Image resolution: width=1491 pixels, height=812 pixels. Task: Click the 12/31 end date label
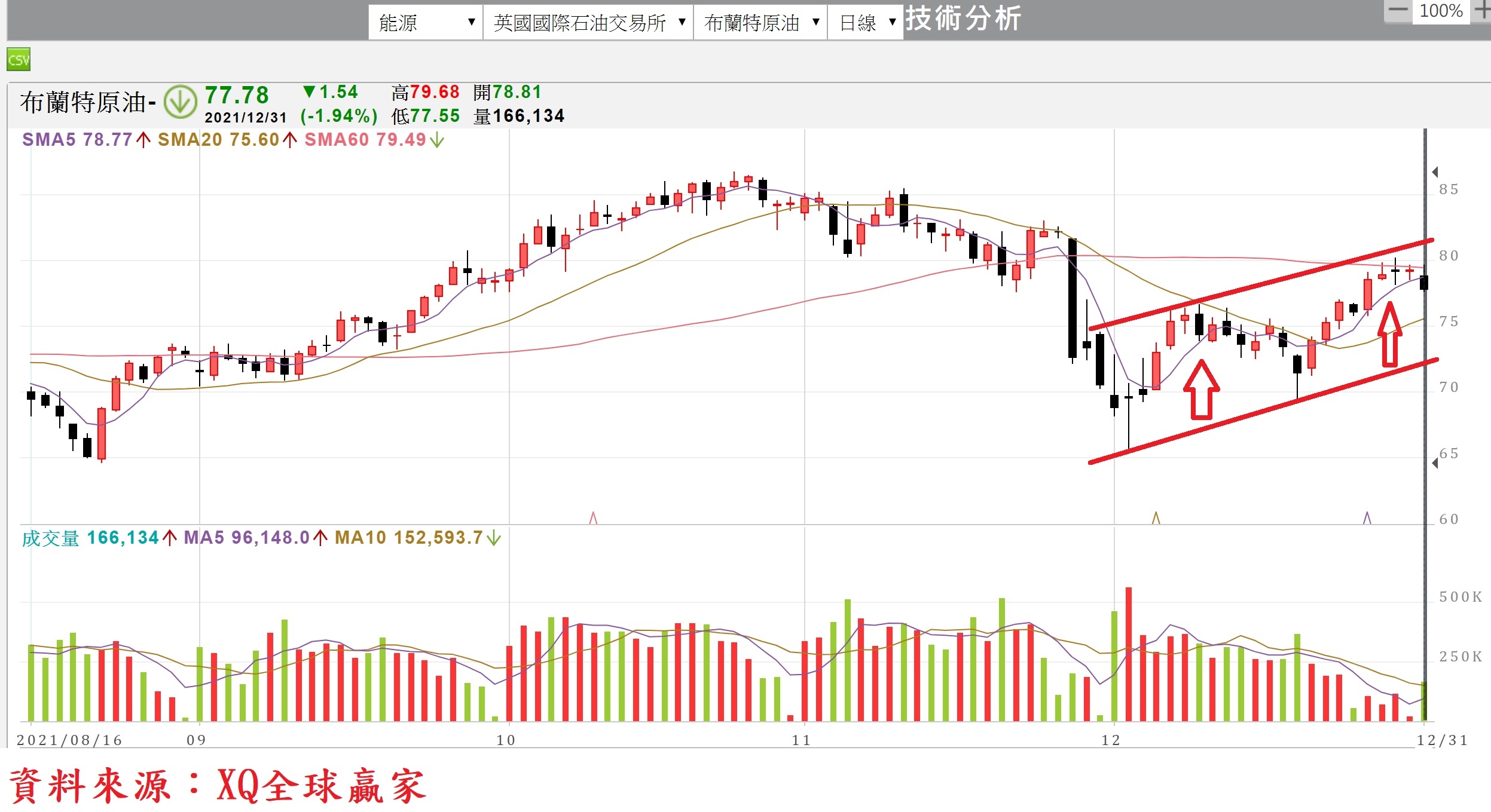click(x=1443, y=740)
